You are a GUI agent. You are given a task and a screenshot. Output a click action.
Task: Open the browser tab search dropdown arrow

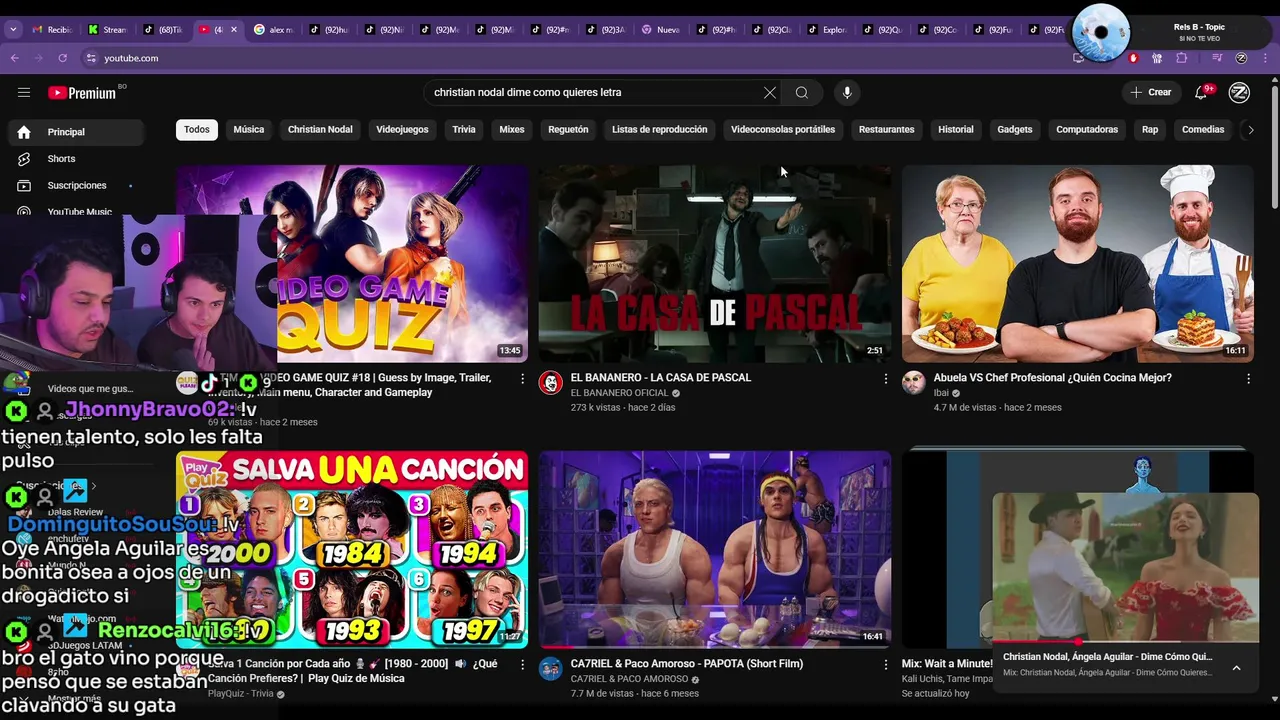(13, 30)
